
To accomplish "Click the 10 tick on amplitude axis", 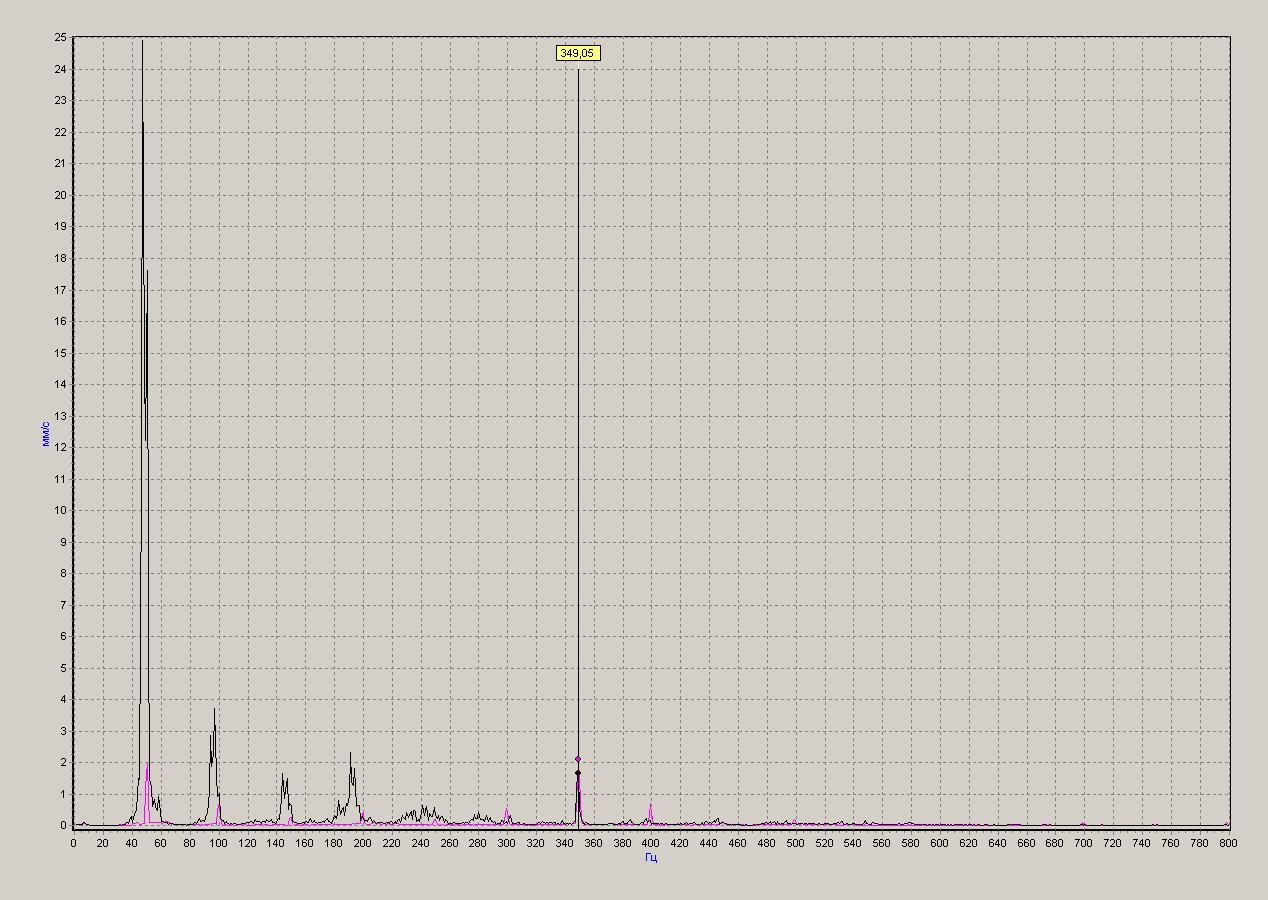I will click(x=61, y=511).
